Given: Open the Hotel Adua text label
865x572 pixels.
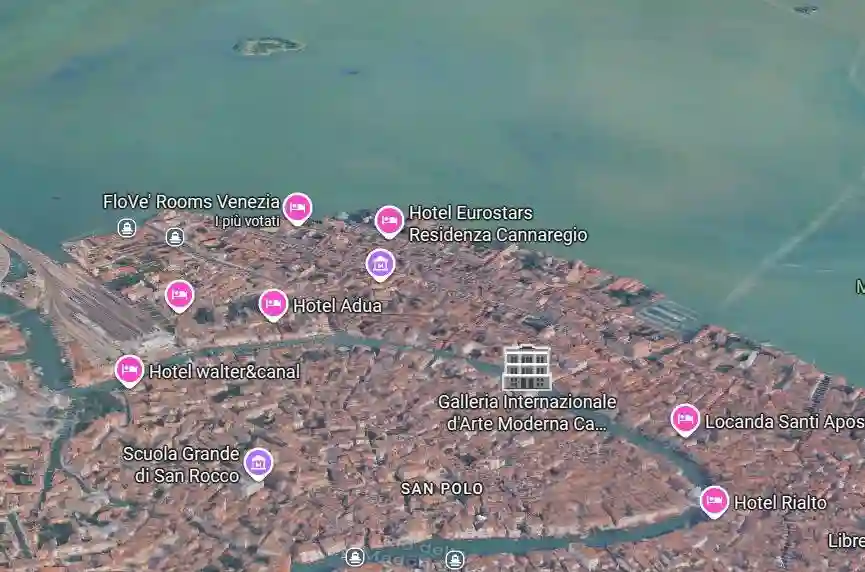Looking at the screenshot, I should coord(337,305).
